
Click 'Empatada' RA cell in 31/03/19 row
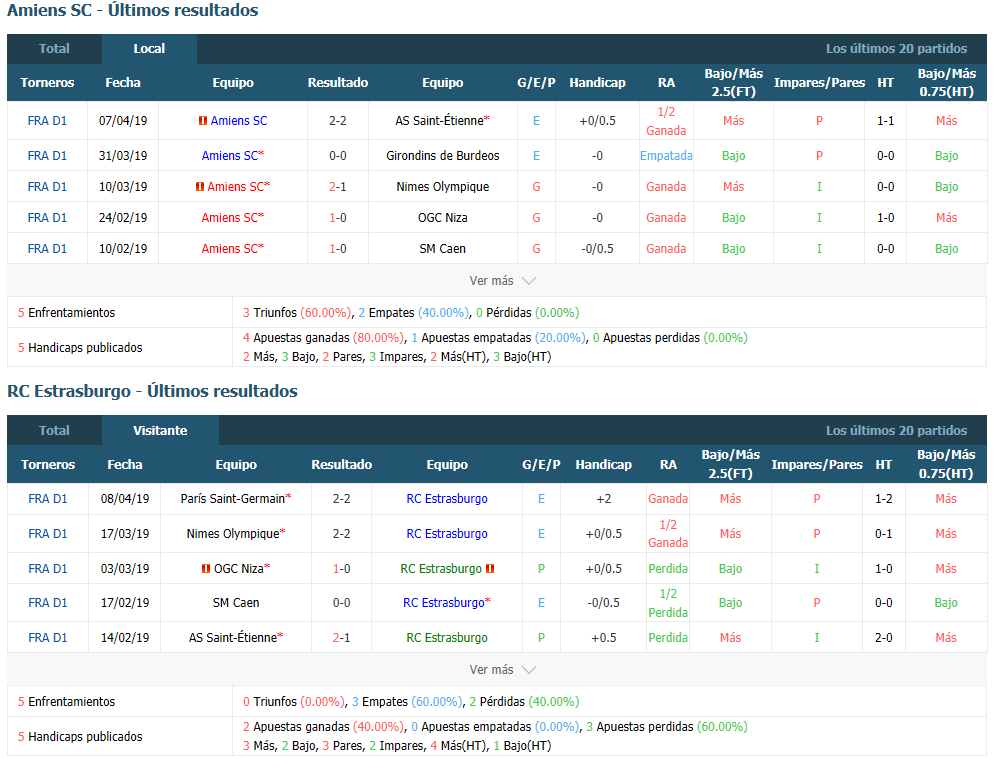[x=666, y=155]
